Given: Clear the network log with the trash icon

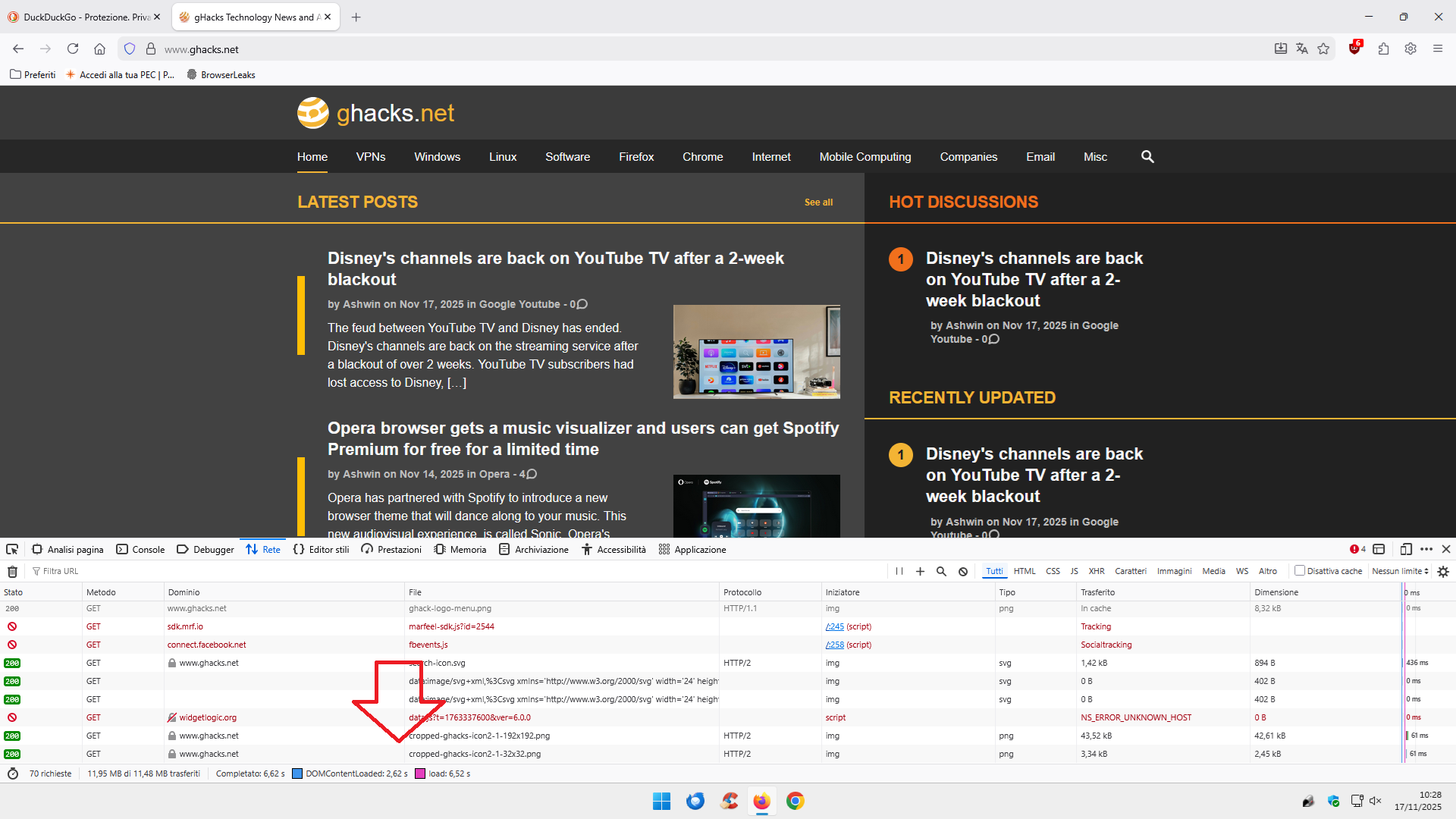Looking at the screenshot, I should (12, 571).
